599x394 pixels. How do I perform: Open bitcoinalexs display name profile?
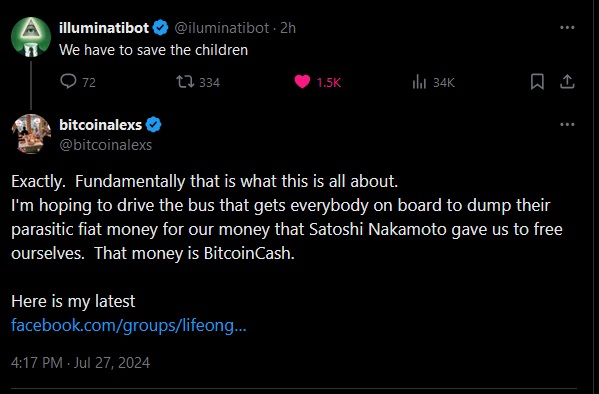[100, 125]
